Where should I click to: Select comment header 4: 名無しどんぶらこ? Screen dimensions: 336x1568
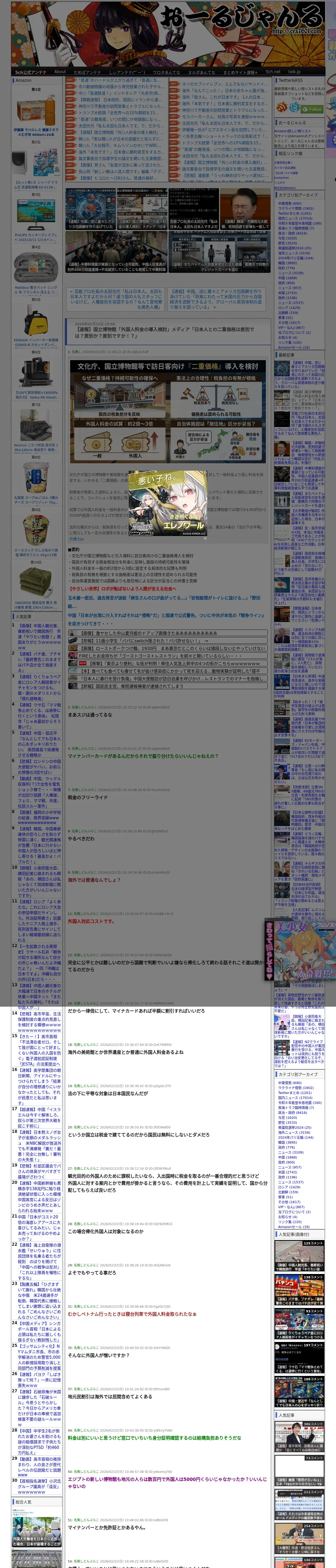(x=118, y=748)
